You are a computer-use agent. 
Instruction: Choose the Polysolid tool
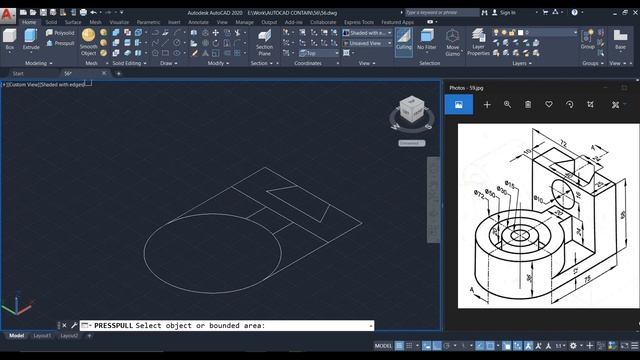point(60,33)
